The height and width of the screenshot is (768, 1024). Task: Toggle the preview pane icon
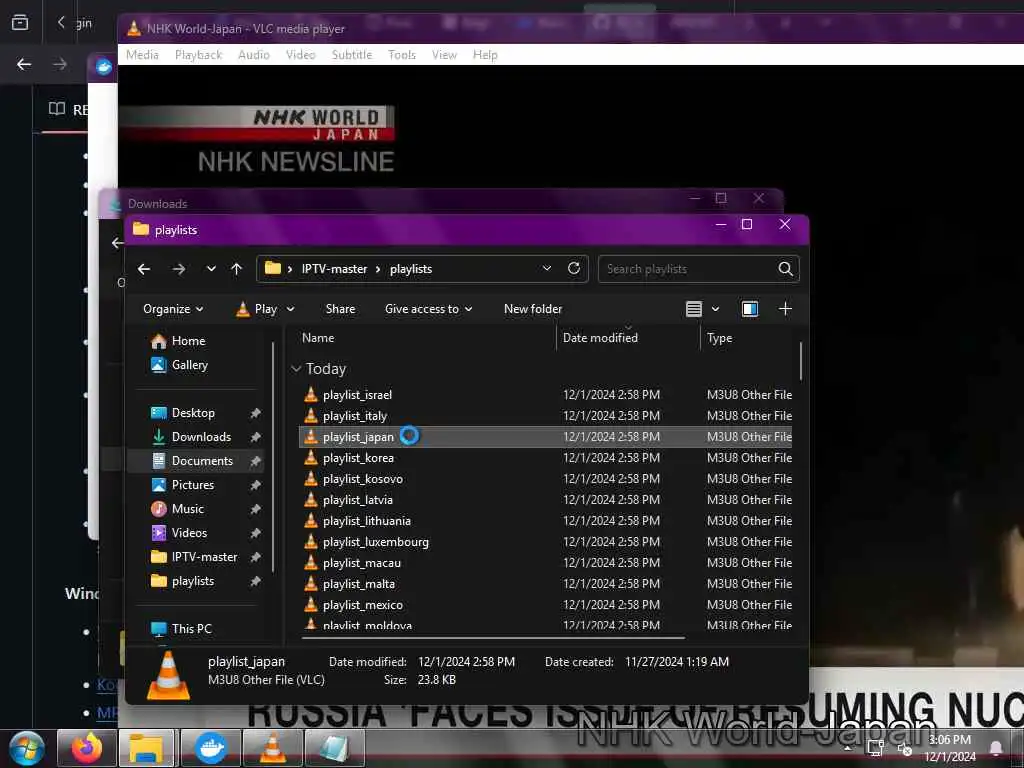point(750,309)
